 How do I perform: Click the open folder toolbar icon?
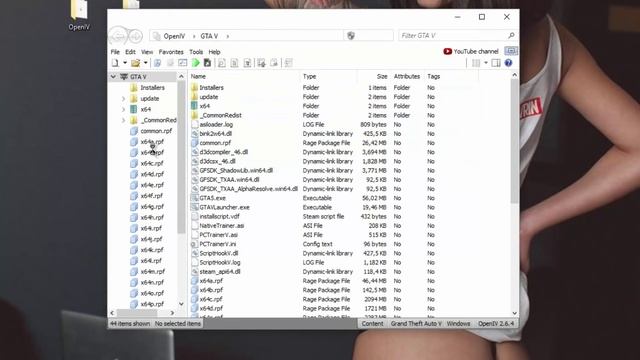click(136, 63)
